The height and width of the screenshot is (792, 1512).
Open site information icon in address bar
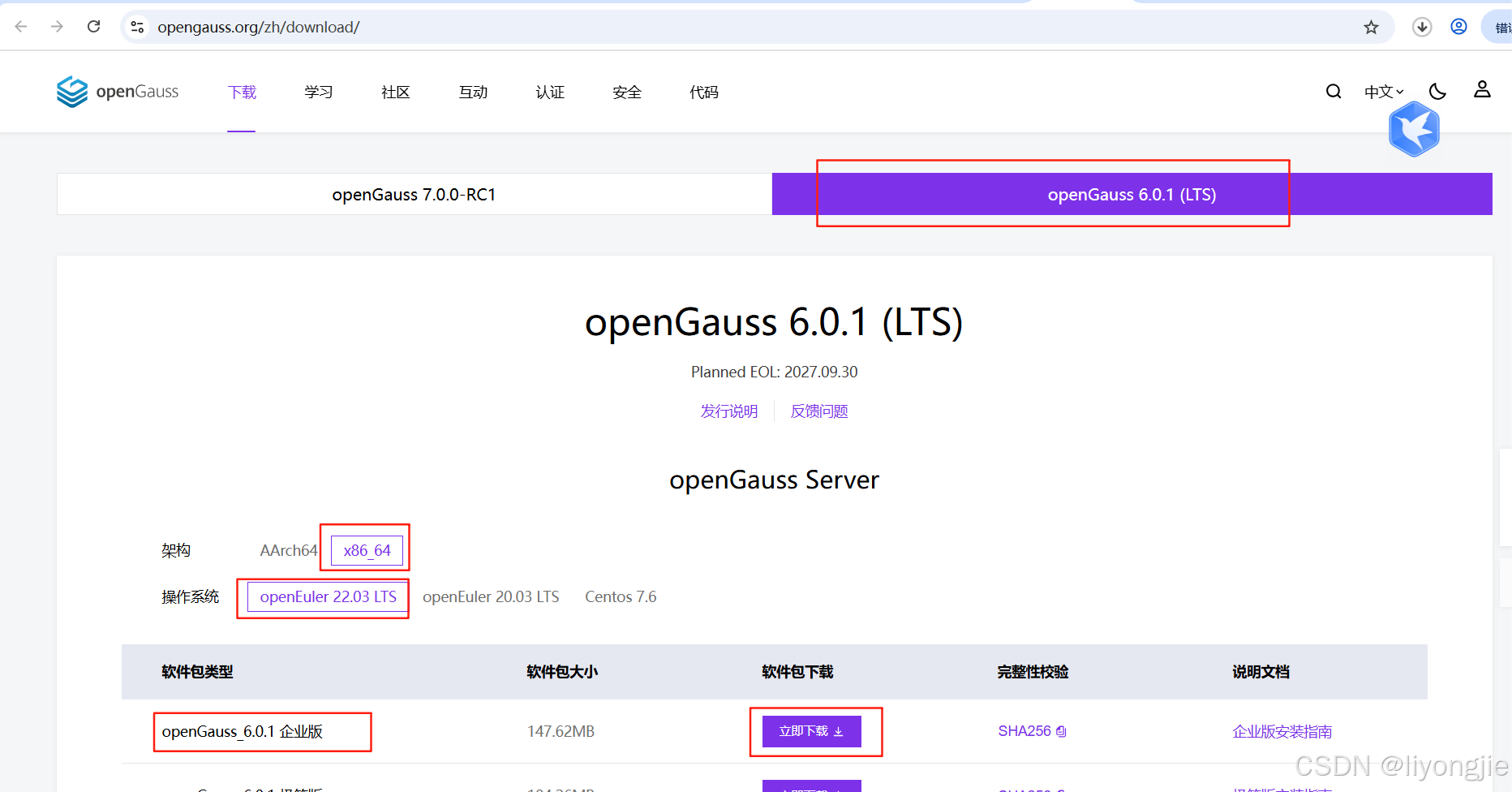(137, 27)
